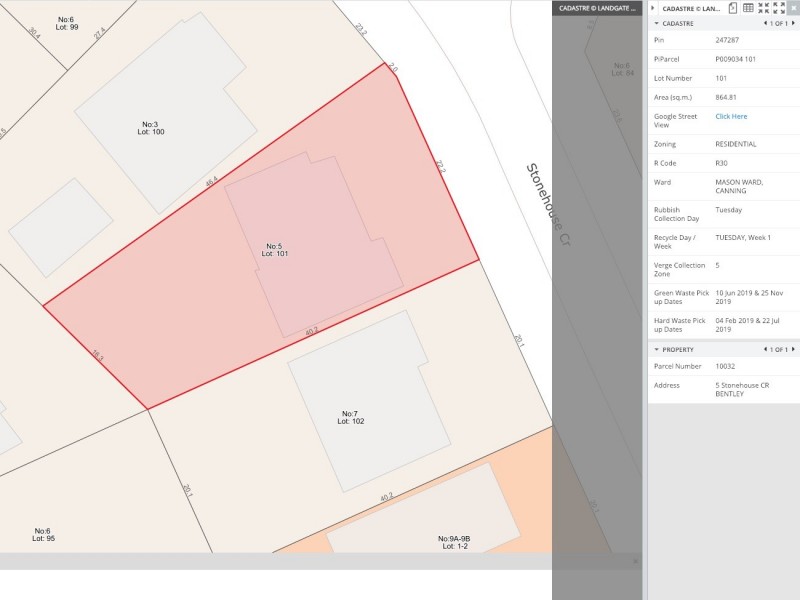800x600 pixels.
Task: Click the No:9A-9B Lot 1-2 parcel
Action: tap(453, 541)
